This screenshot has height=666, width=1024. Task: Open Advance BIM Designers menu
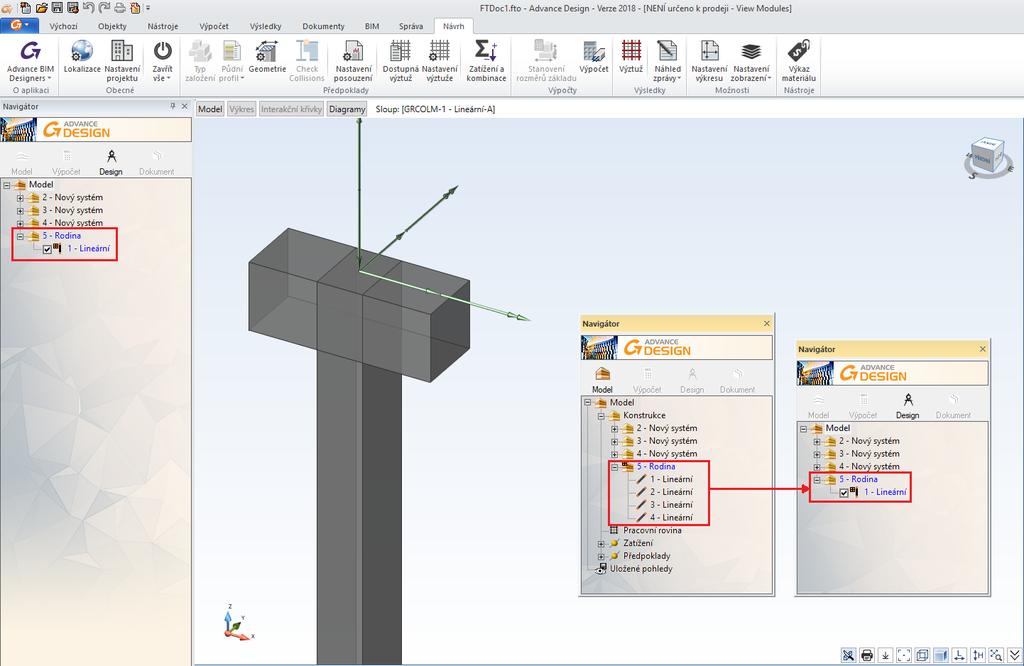(30, 61)
